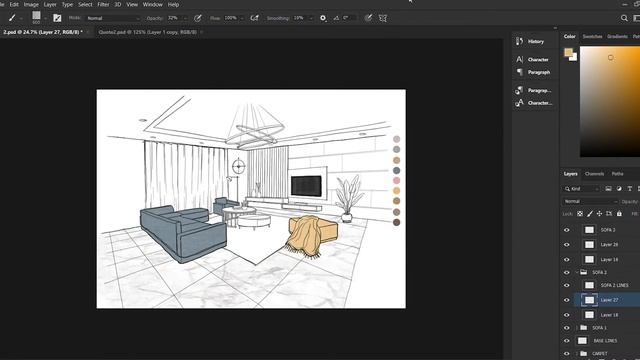The width and height of the screenshot is (640, 360).
Task: Open the layer blend mode Normal dropdown
Action: [x=591, y=201]
